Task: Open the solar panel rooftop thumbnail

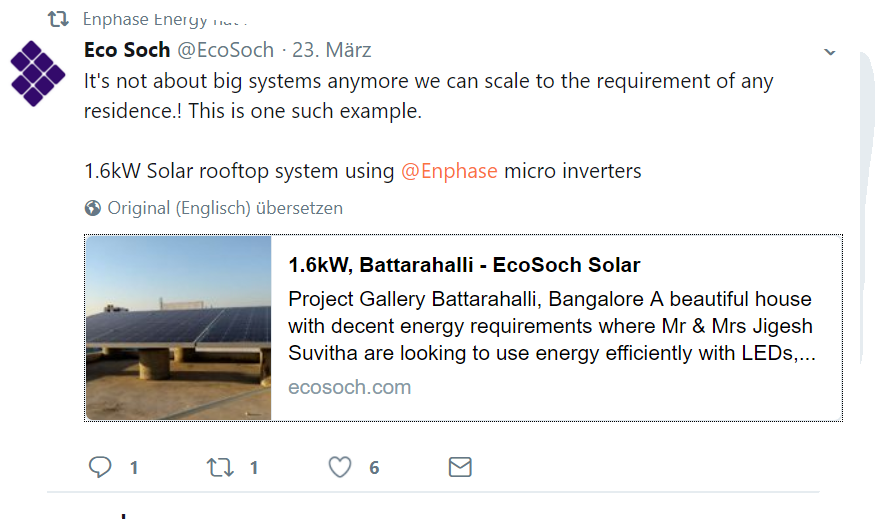Action: pyautogui.click(x=179, y=328)
